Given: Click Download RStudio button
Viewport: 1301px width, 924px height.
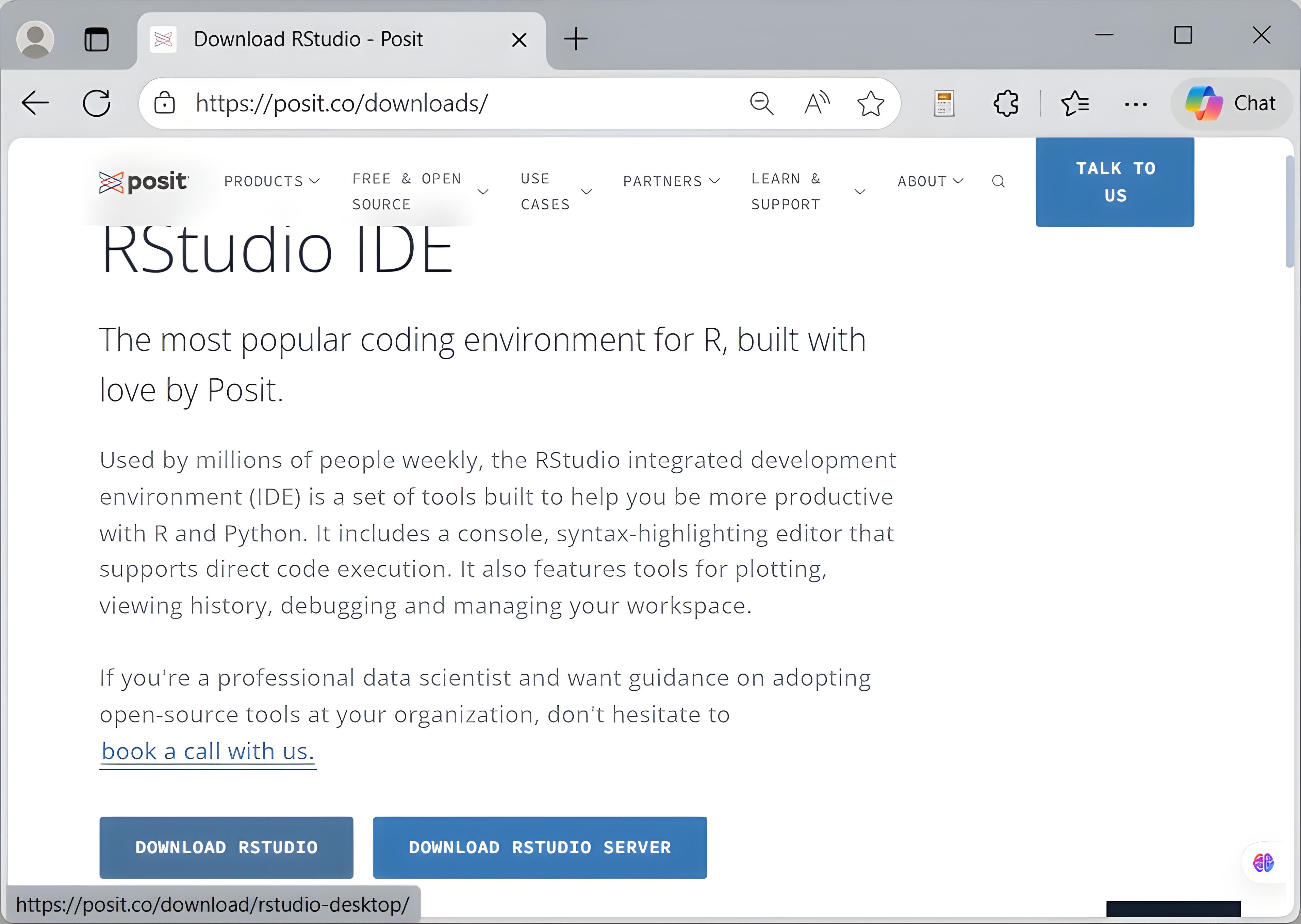Looking at the screenshot, I should tap(226, 847).
